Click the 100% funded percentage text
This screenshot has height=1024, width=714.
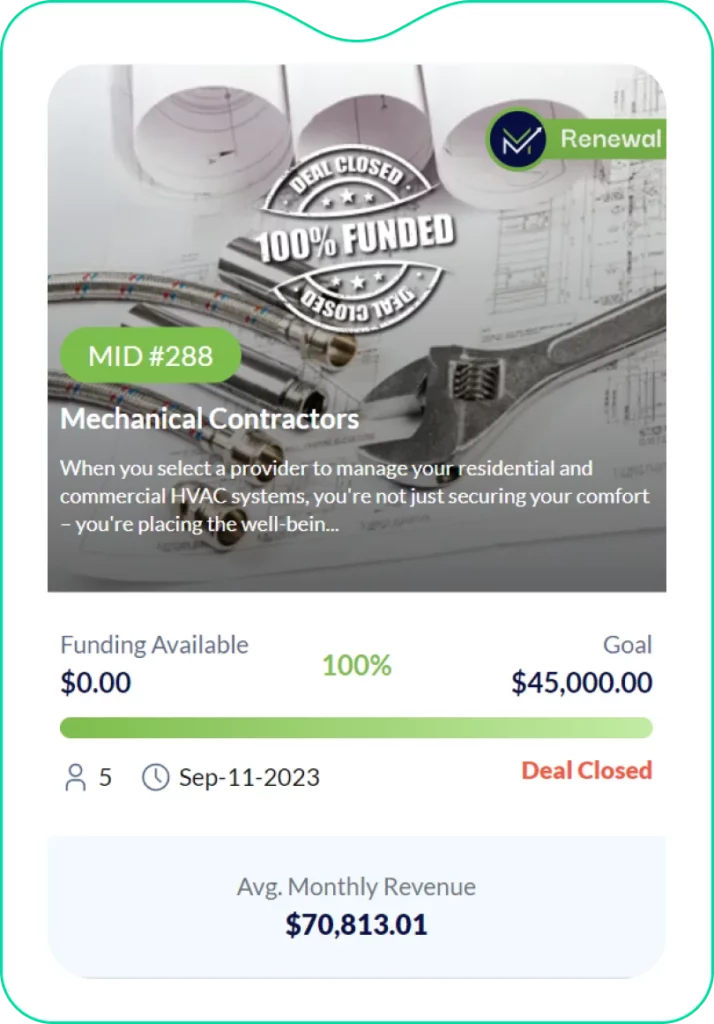[356, 665]
